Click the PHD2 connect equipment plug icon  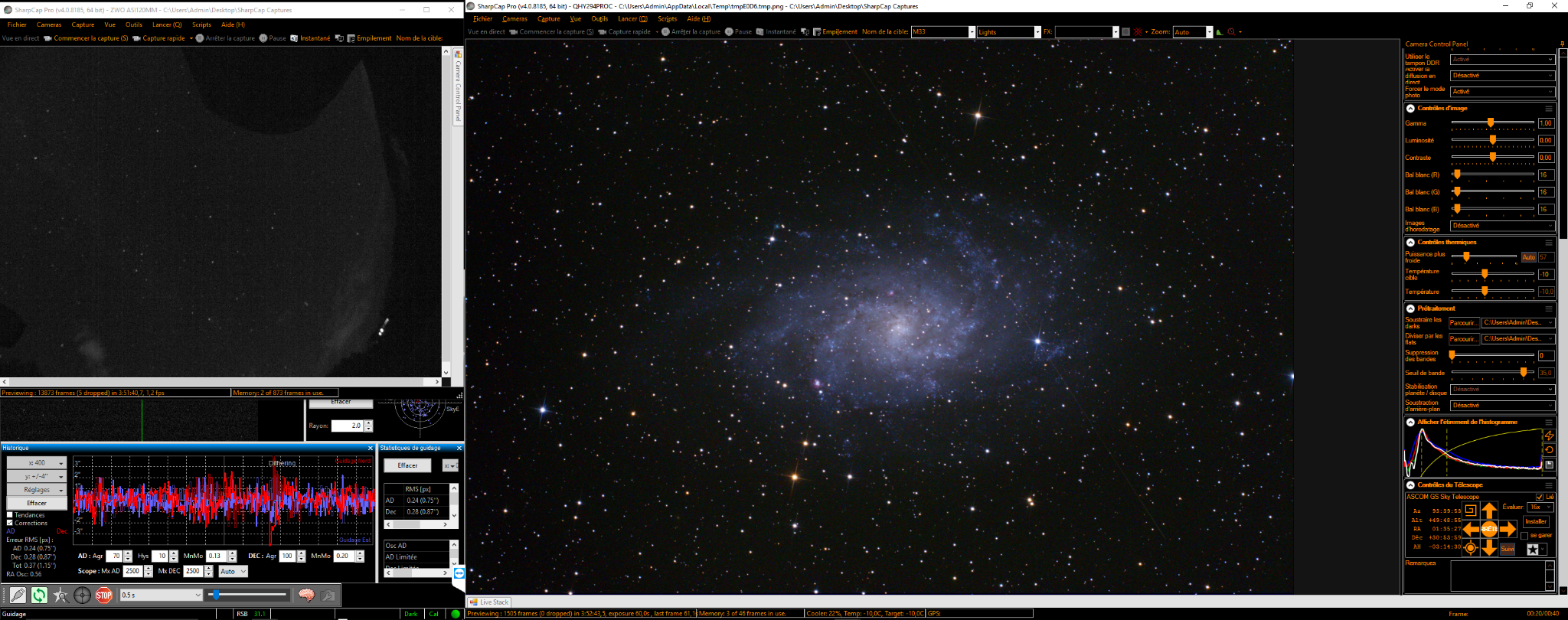(18, 595)
